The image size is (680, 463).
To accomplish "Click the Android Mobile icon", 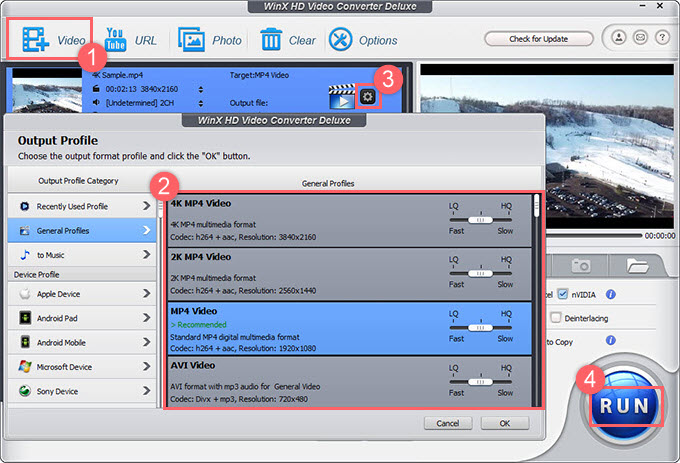I will [x=25, y=342].
